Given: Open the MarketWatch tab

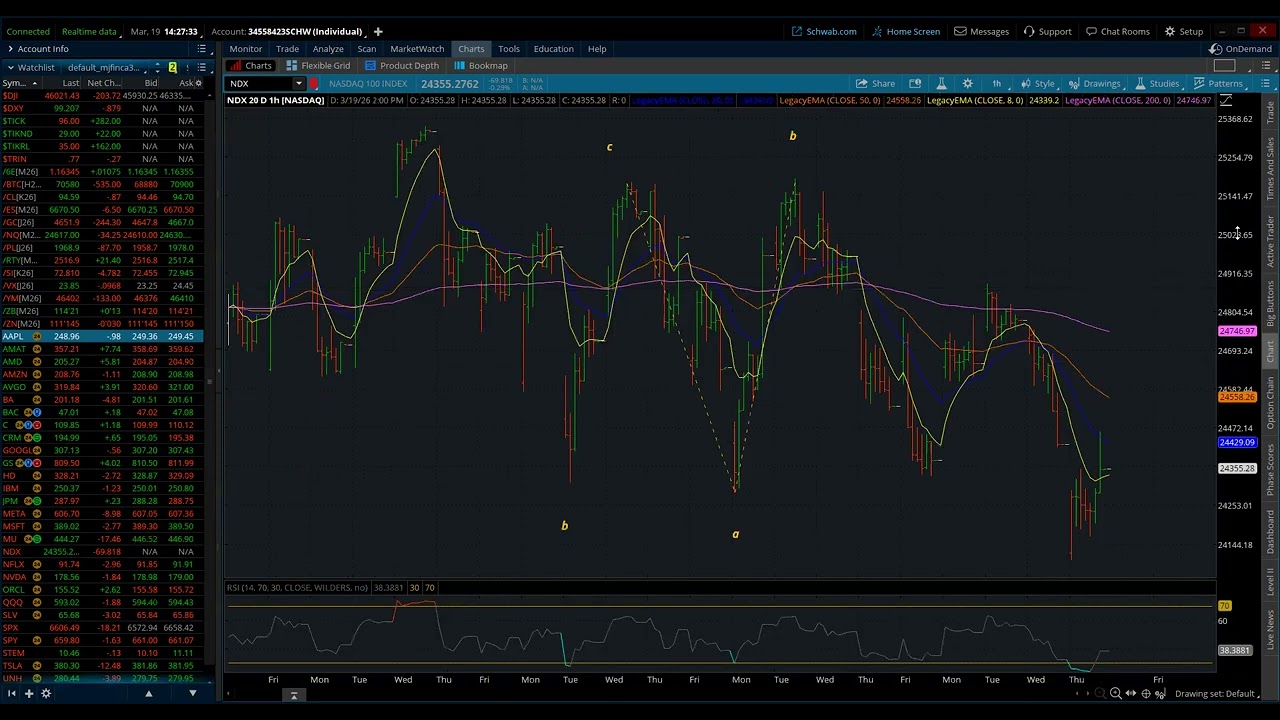Looking at the screenshot, I should point(417,48).
